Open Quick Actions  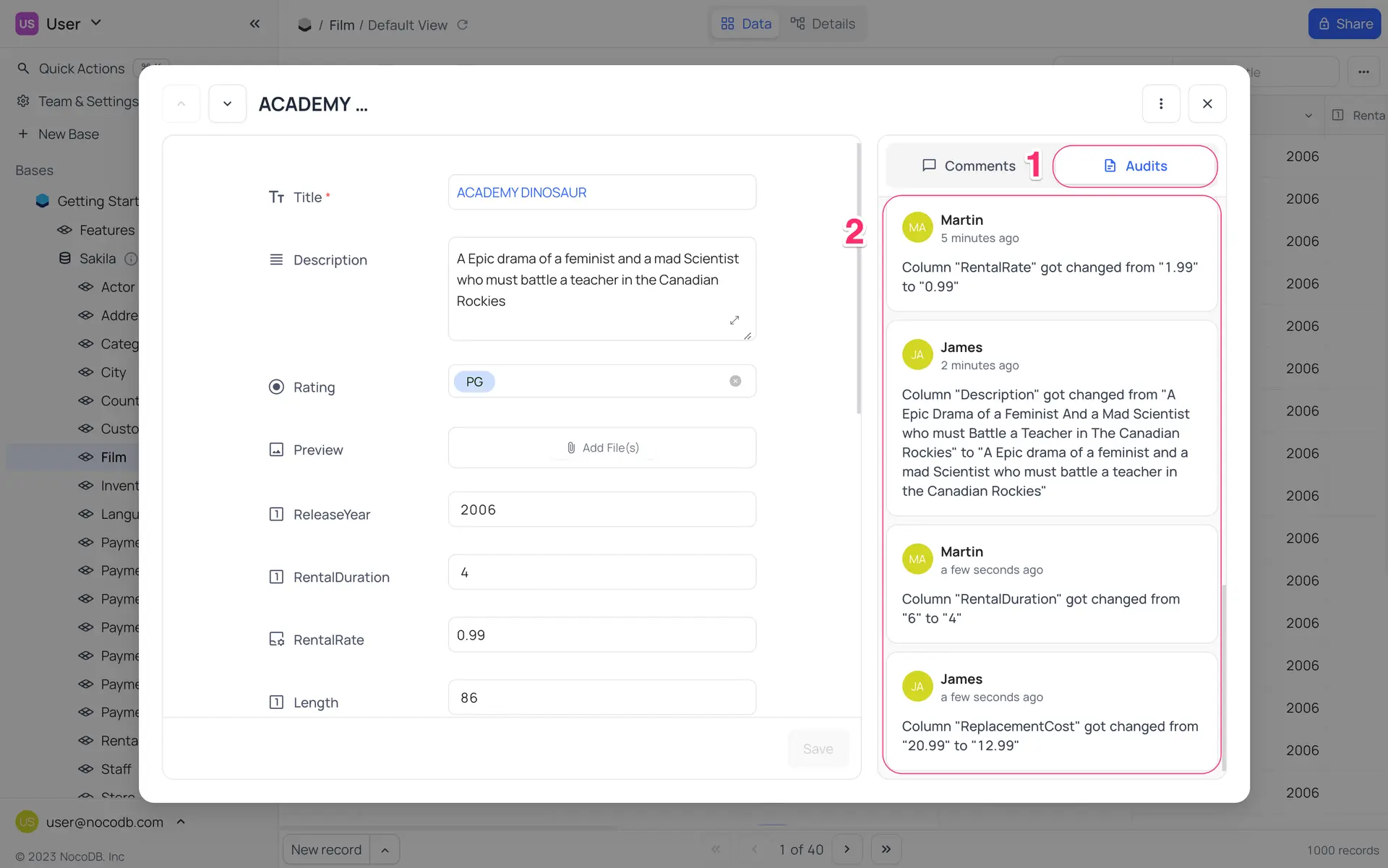coord(82,68)
